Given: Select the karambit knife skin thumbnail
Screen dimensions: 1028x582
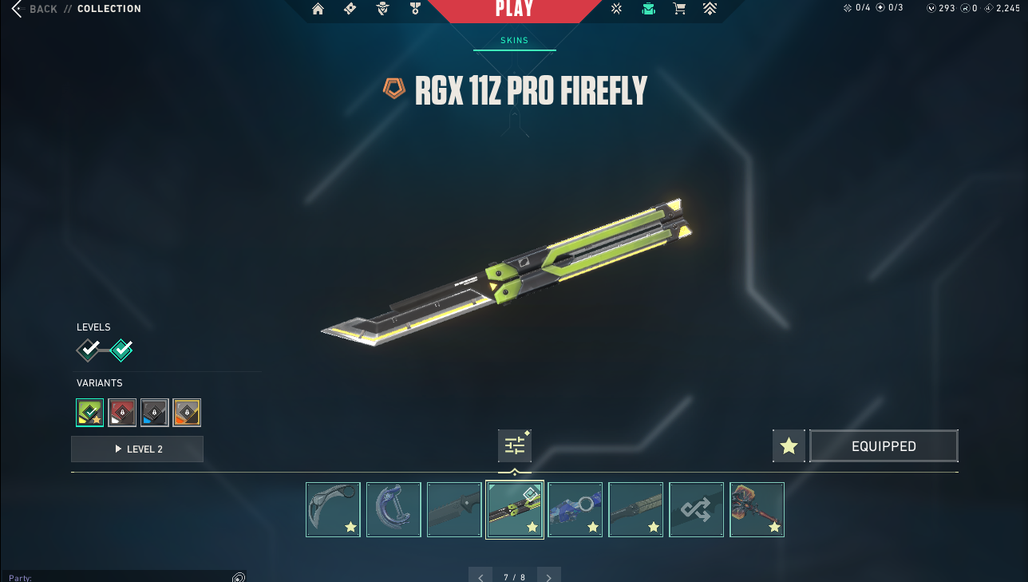Looking at the screenshot, I should (333, 510).
